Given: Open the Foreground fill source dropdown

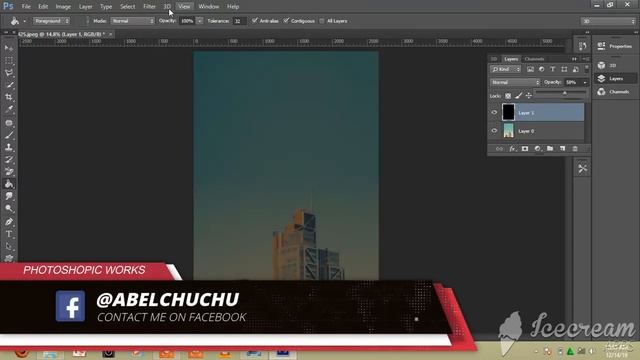Looking at the screenshot, I should point(51,21).
